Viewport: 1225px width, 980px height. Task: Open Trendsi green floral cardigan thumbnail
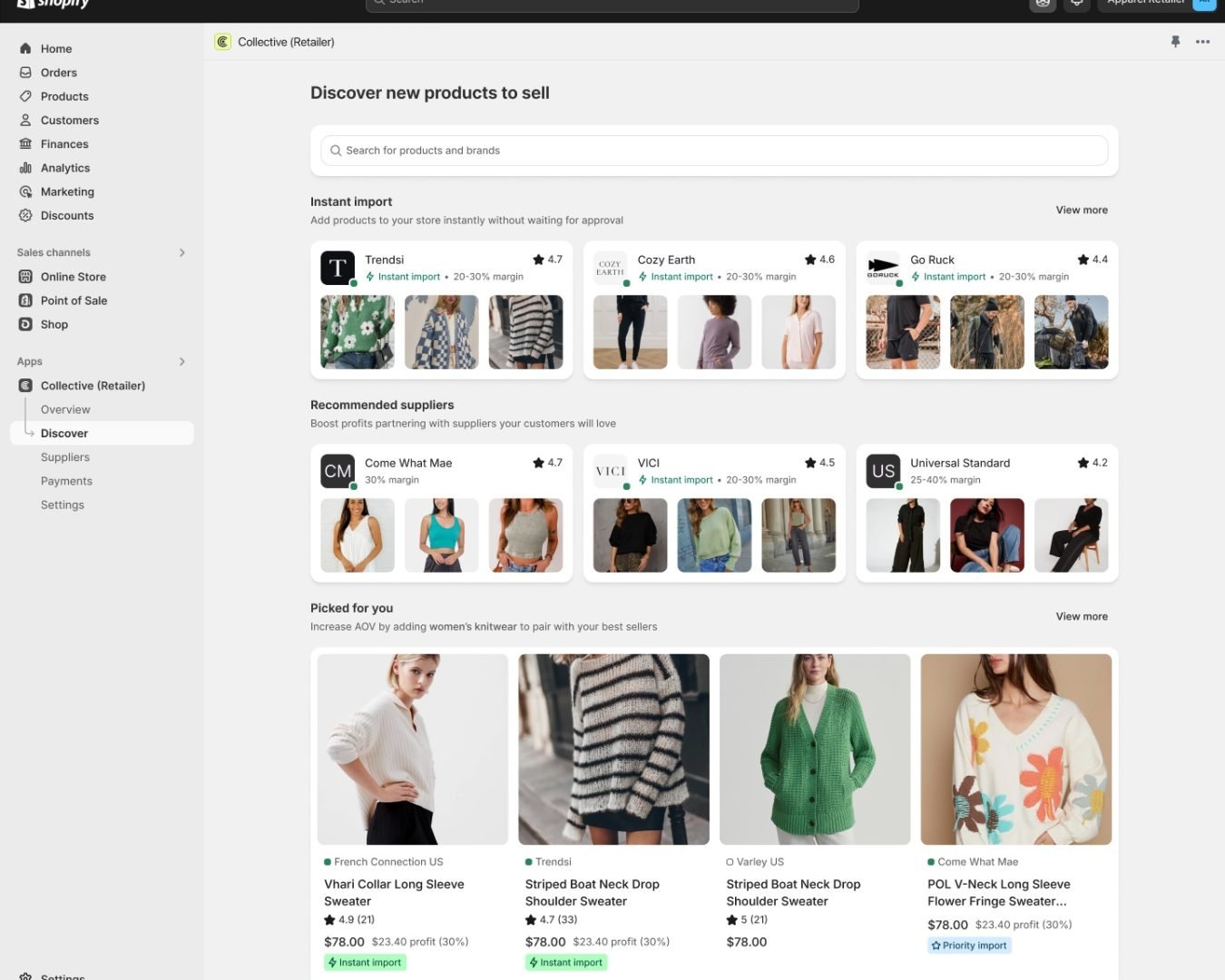(x=358, y=332)
